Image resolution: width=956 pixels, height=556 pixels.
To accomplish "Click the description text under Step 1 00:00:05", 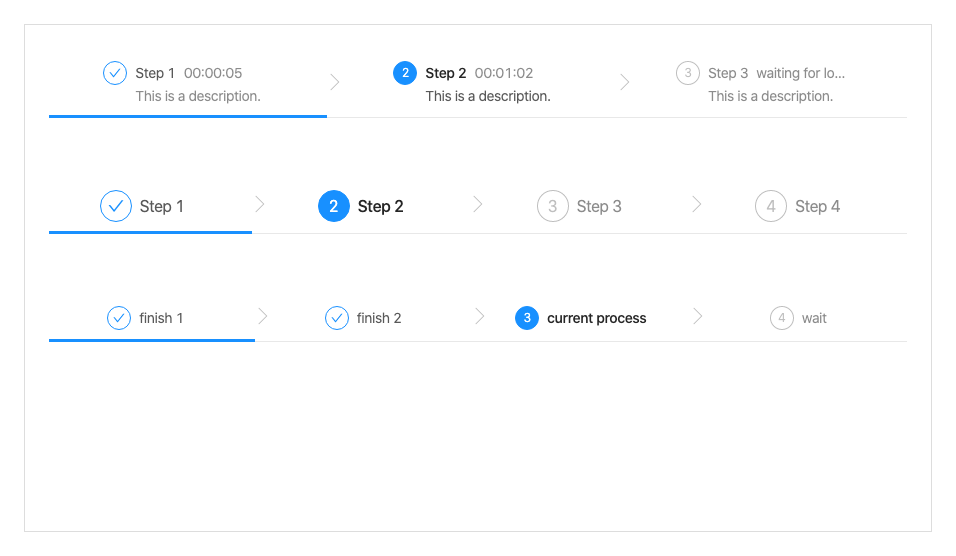I will pyautogui.click(x=198, y=96).
